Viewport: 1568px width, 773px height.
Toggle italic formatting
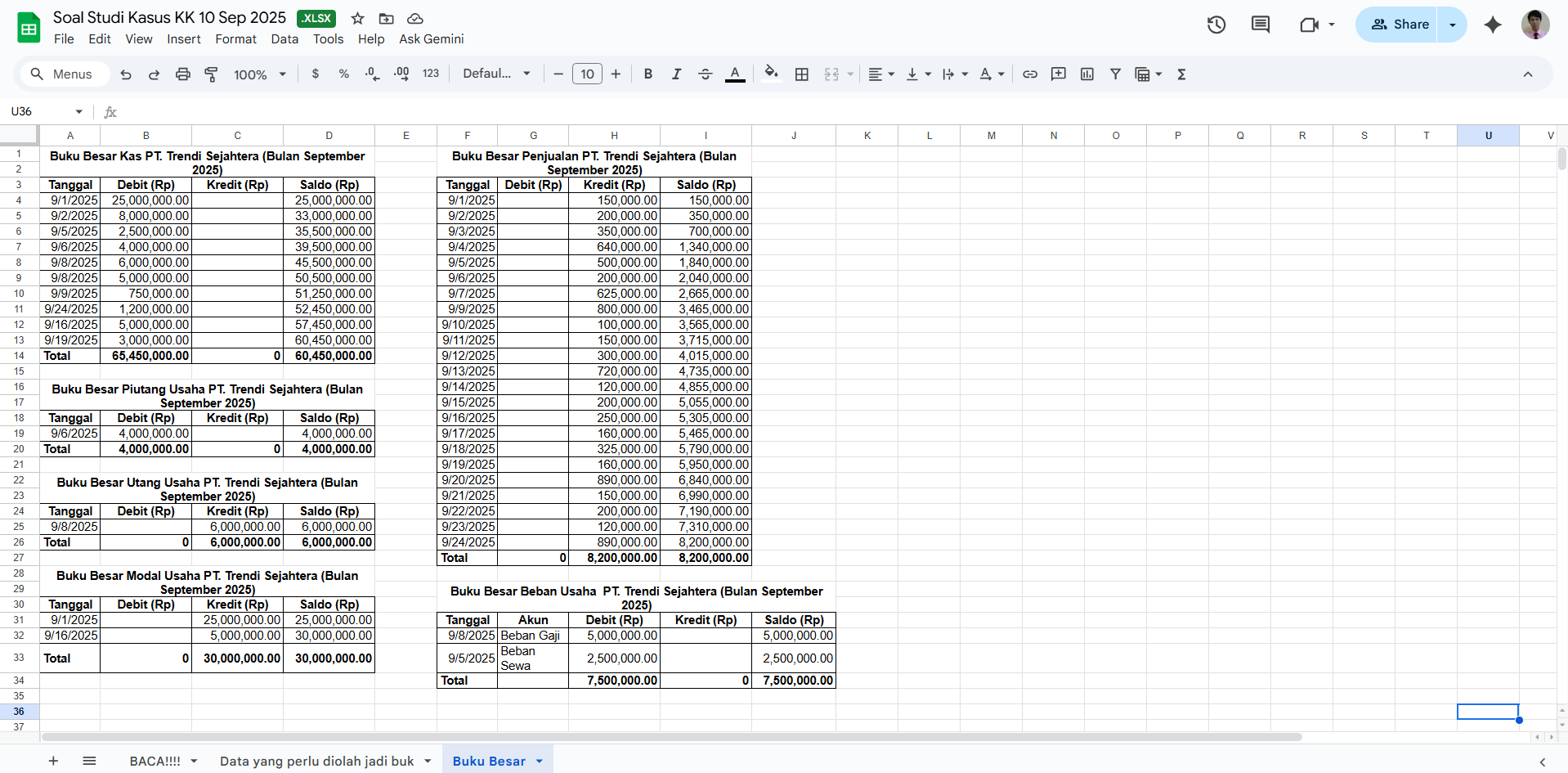676,74
